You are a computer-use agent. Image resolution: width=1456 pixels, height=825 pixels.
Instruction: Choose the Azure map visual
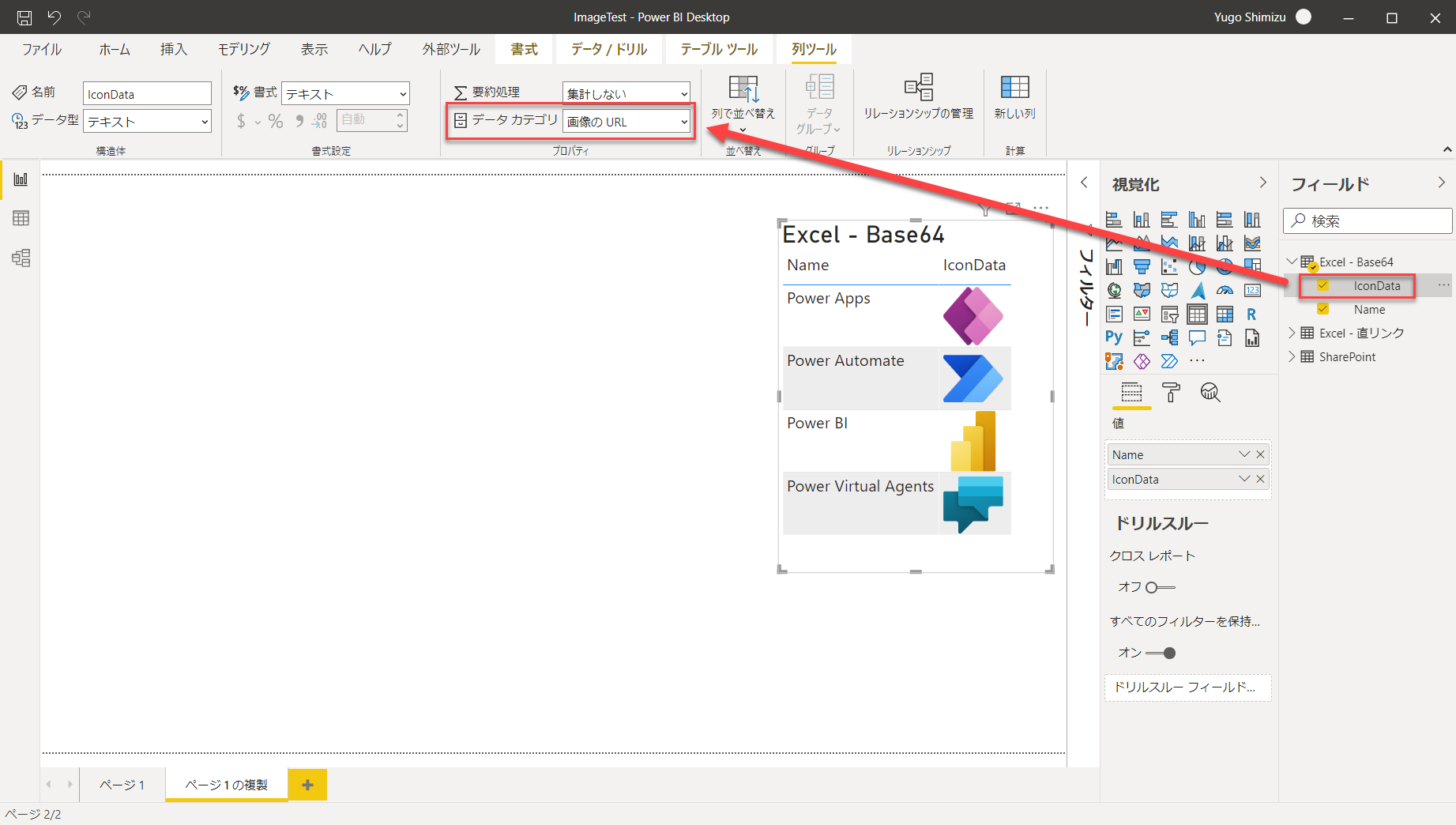1197,291
